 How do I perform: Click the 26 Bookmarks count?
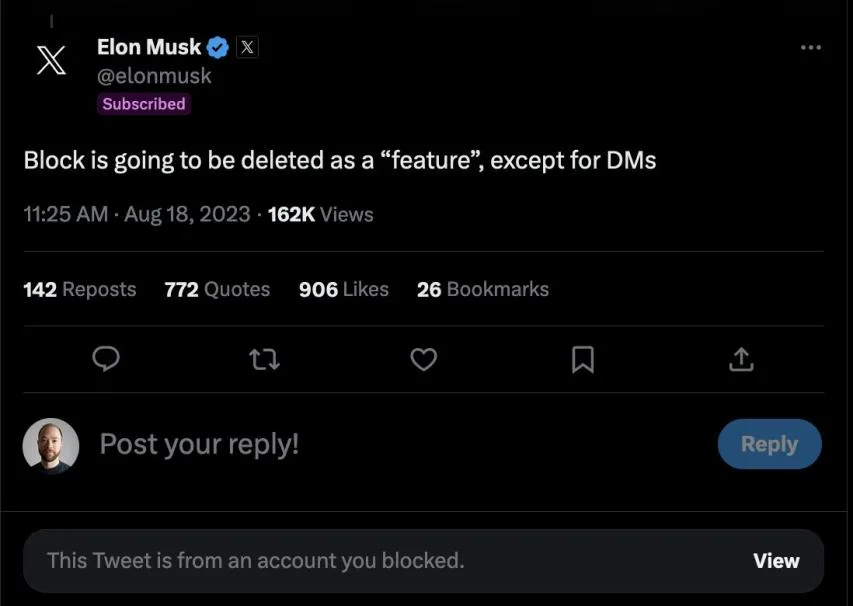pyautogui.click(x=482, y=289)
